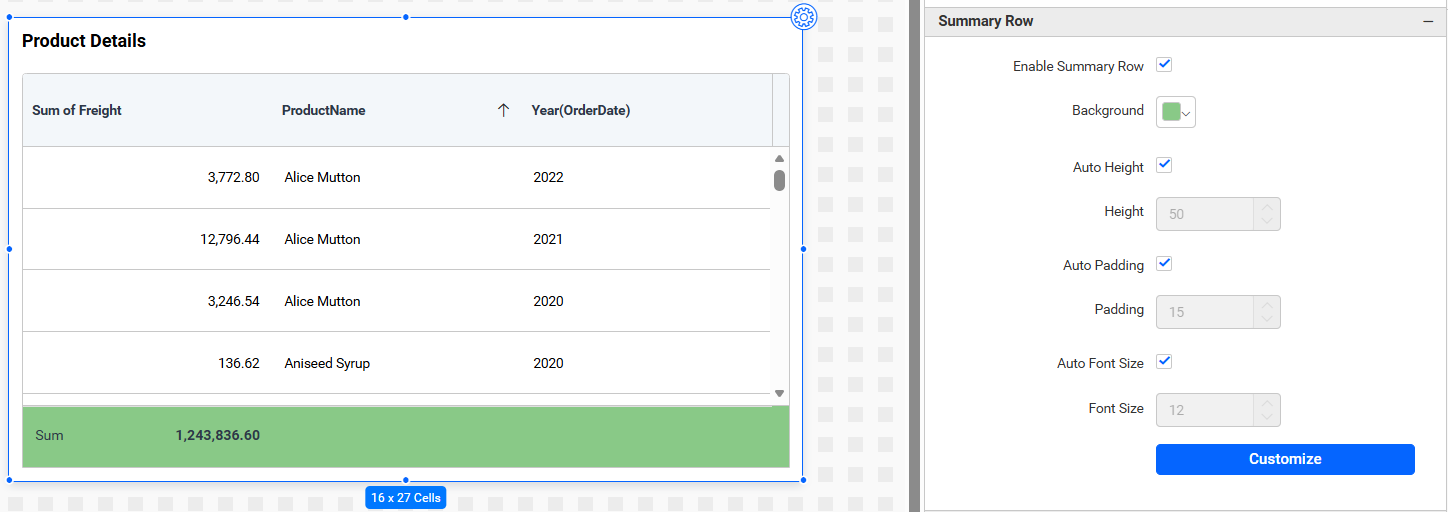Select the Aniseed Syrup product cell
Screen dimensions: 1448x512
327,363
